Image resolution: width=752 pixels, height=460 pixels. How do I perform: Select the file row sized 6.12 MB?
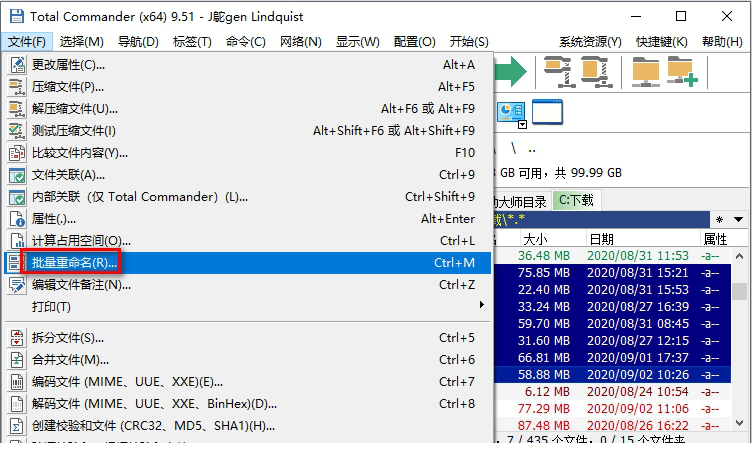tap(612, 391)
